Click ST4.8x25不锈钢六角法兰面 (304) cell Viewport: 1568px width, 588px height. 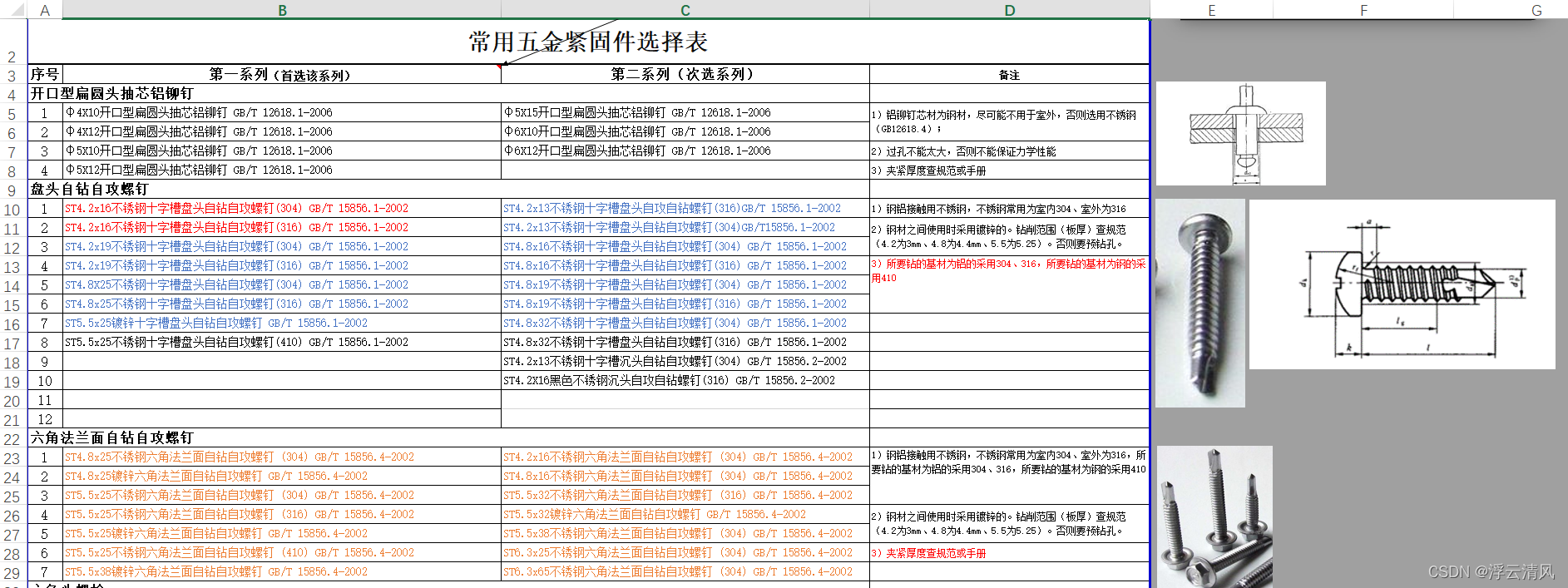pos(281,457)
